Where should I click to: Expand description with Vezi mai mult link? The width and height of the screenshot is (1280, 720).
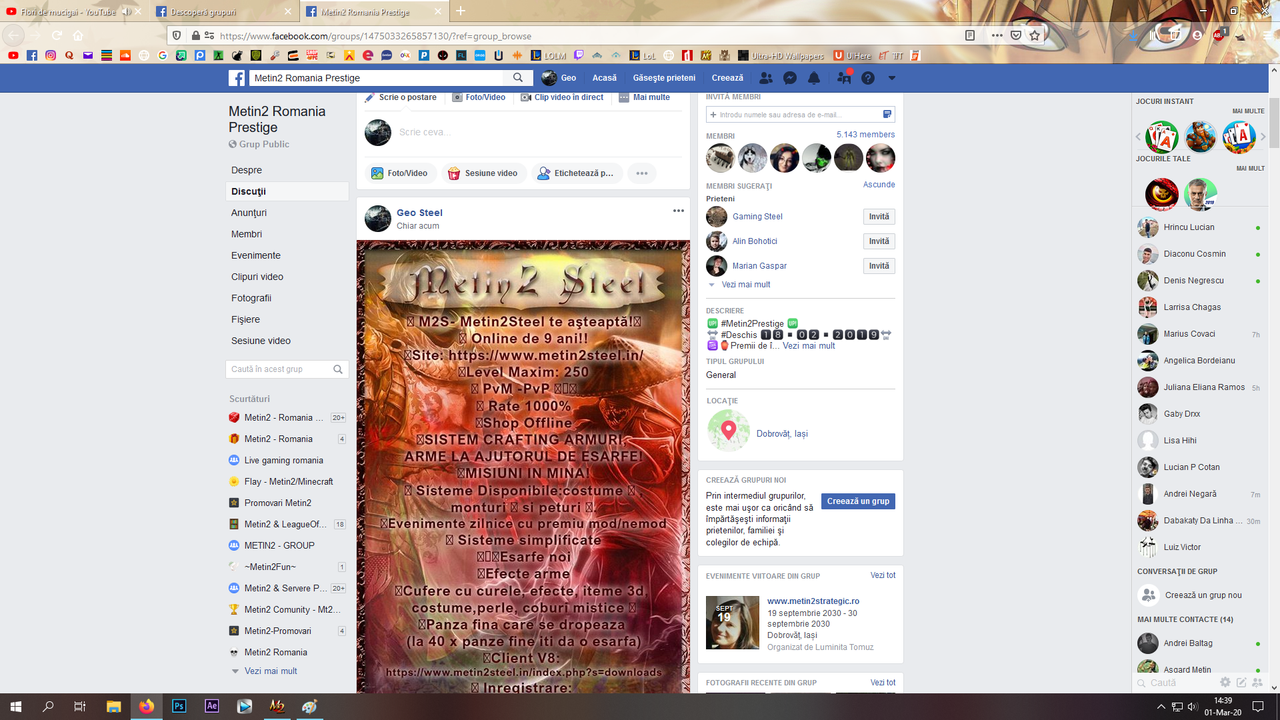click(809, 346)
